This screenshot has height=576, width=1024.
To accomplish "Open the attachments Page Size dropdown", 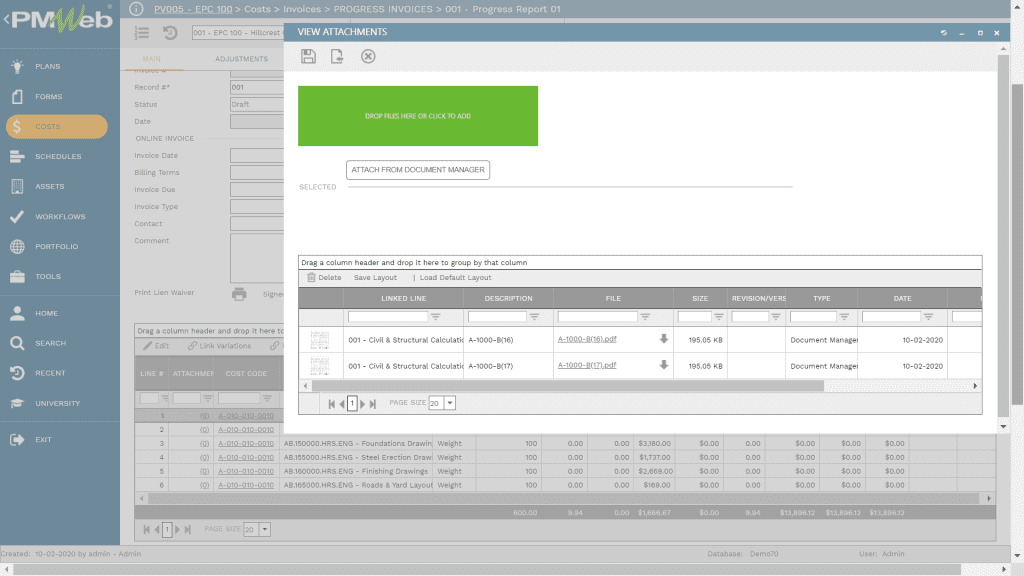I will point(450,403).
